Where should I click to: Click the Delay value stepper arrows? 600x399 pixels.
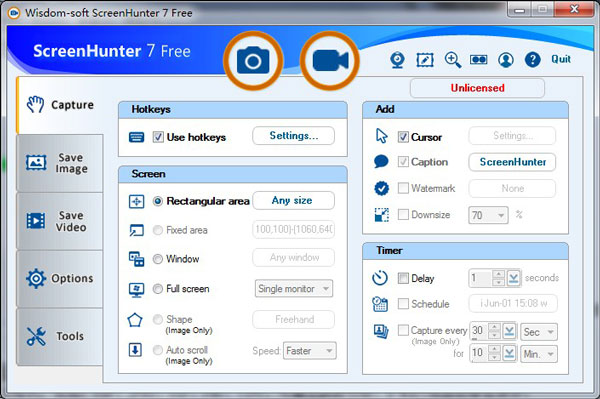pos(498,278)
